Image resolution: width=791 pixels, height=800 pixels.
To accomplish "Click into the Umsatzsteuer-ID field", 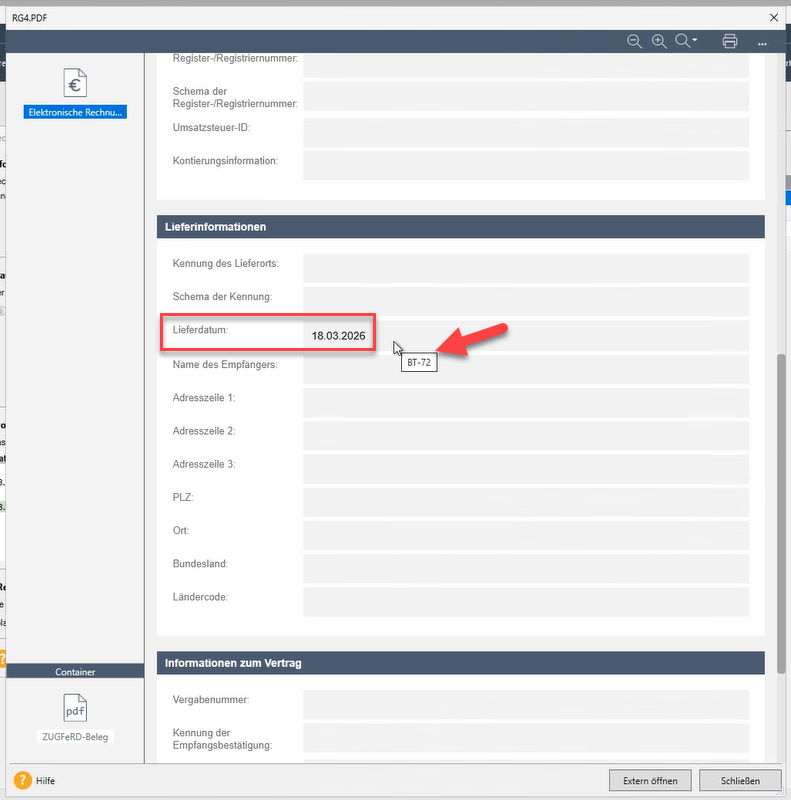I will click(526, 132).
